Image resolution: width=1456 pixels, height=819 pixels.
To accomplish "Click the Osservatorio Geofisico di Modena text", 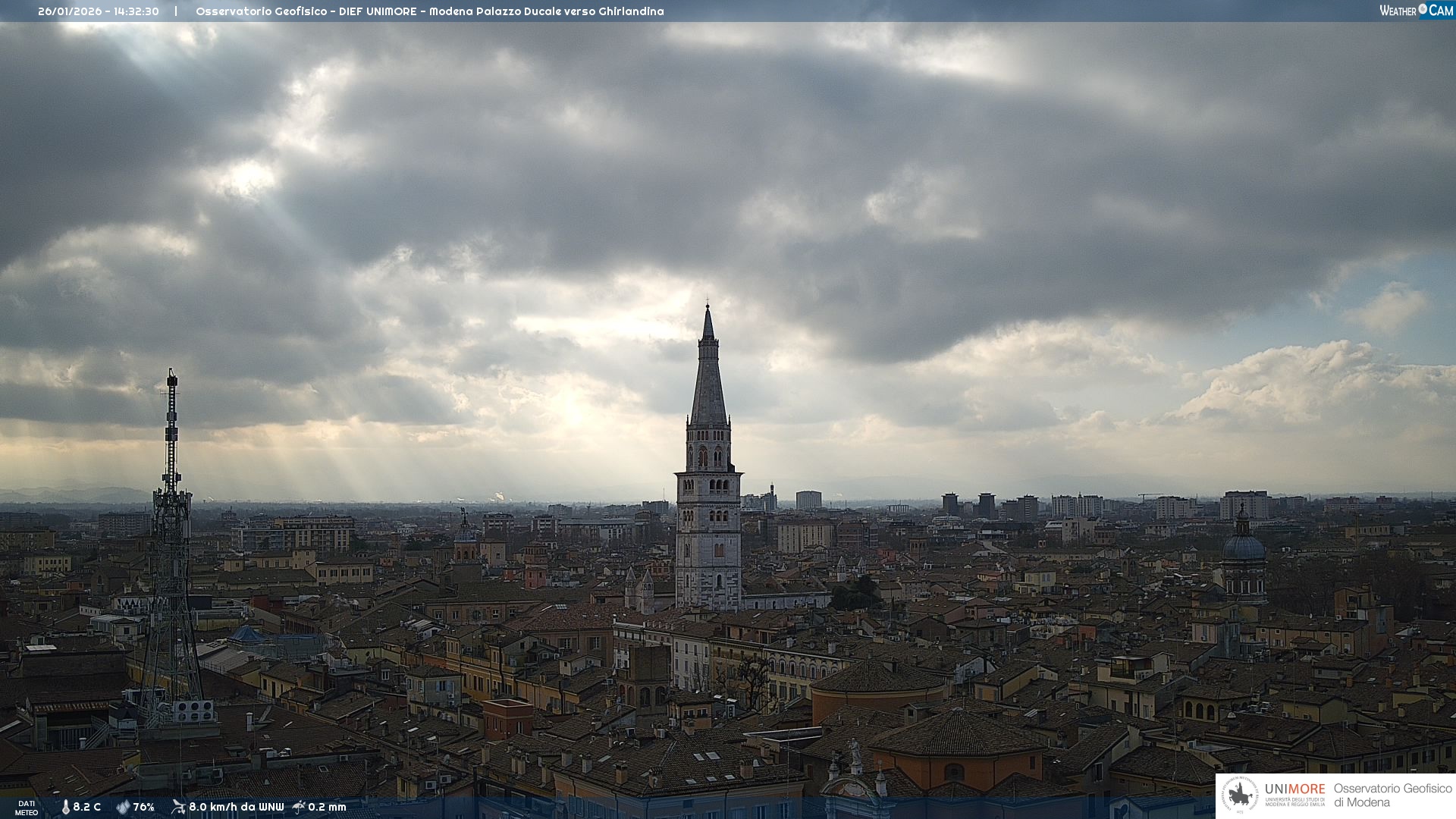I will coord(1392,795).
